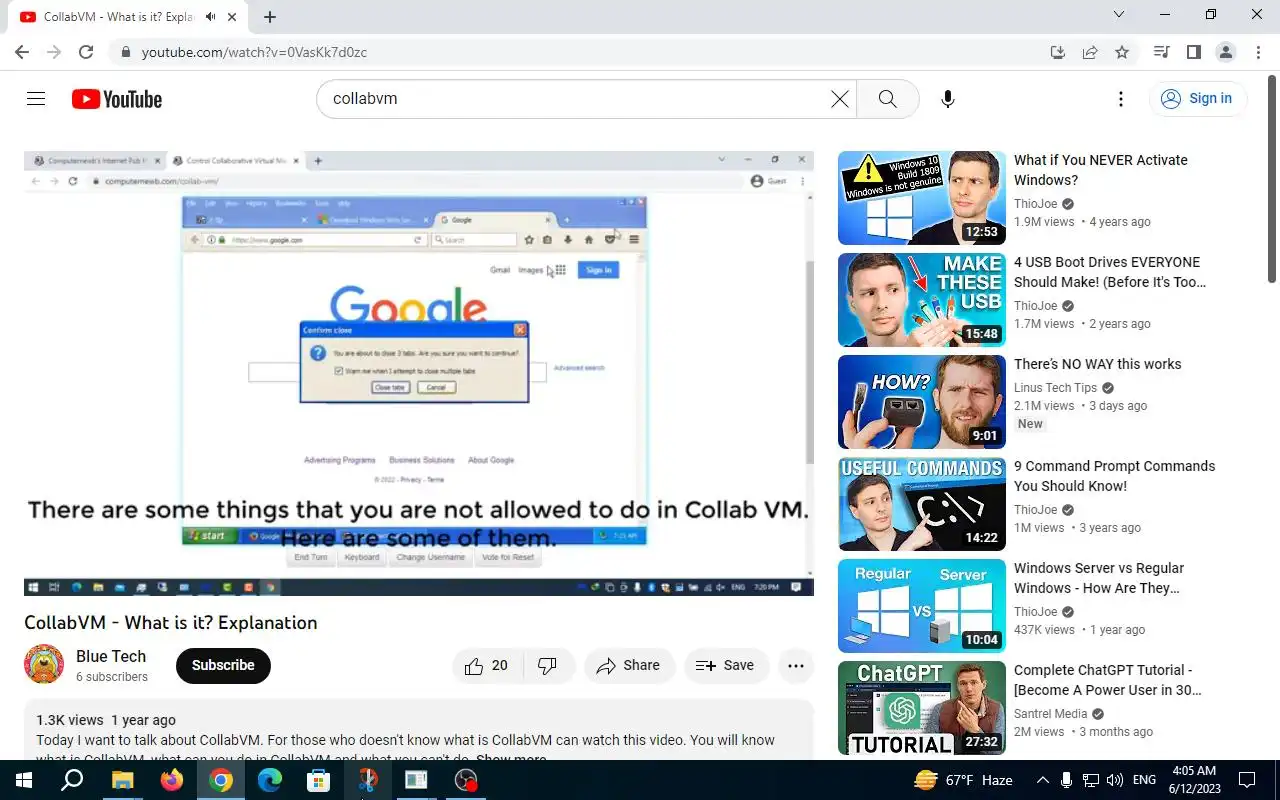
Task: Bookmark this tab with the star icon
Action: [1122, 52]
